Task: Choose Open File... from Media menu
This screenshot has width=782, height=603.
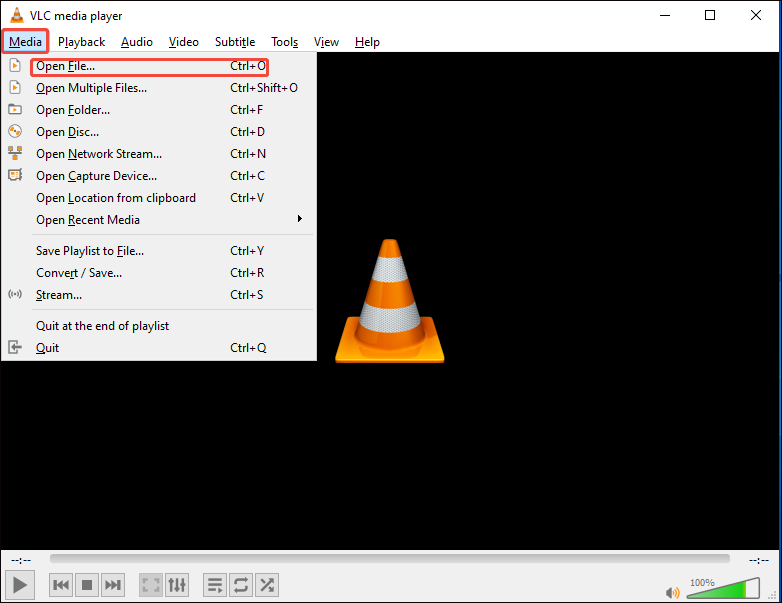Action: tap(159, 66)
